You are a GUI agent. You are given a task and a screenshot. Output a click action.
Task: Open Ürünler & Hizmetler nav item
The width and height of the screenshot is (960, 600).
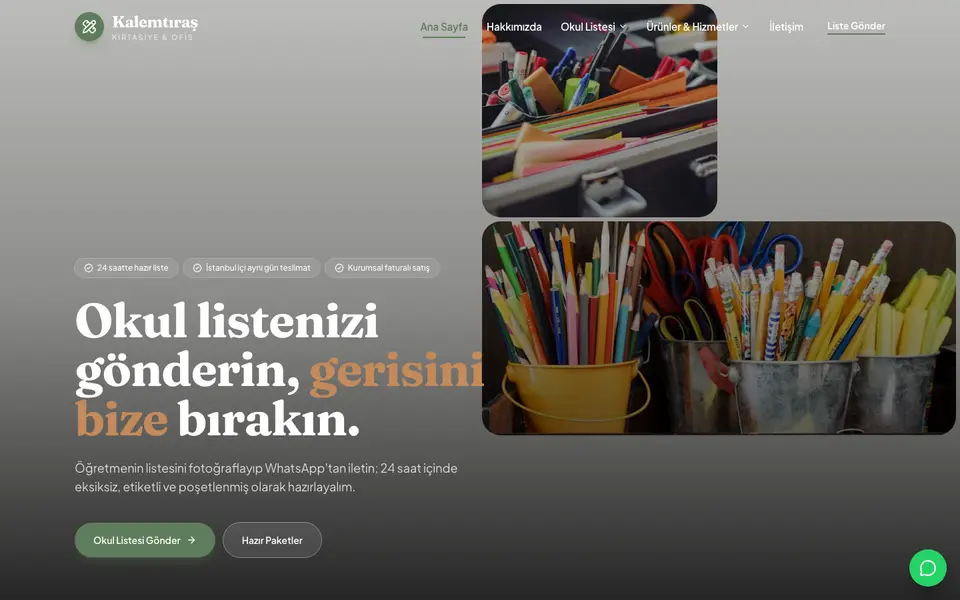(x=692, y=27)
